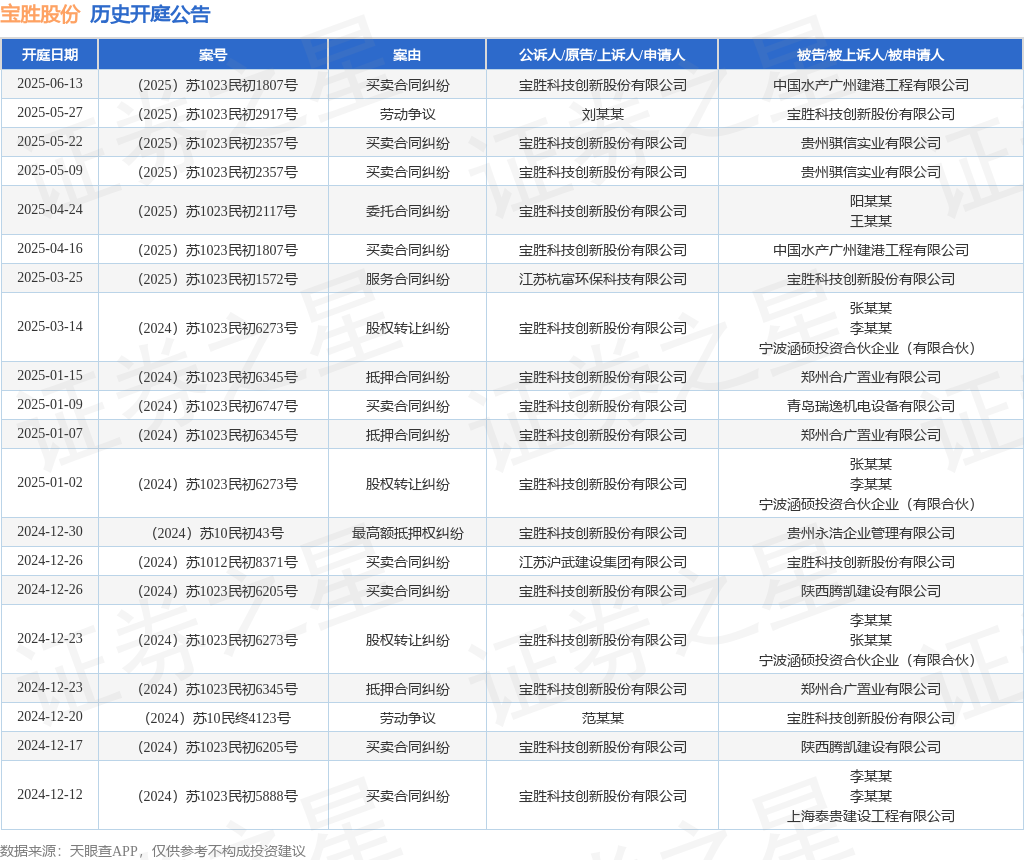Select the date 2025-01-07

pos(50,433)
